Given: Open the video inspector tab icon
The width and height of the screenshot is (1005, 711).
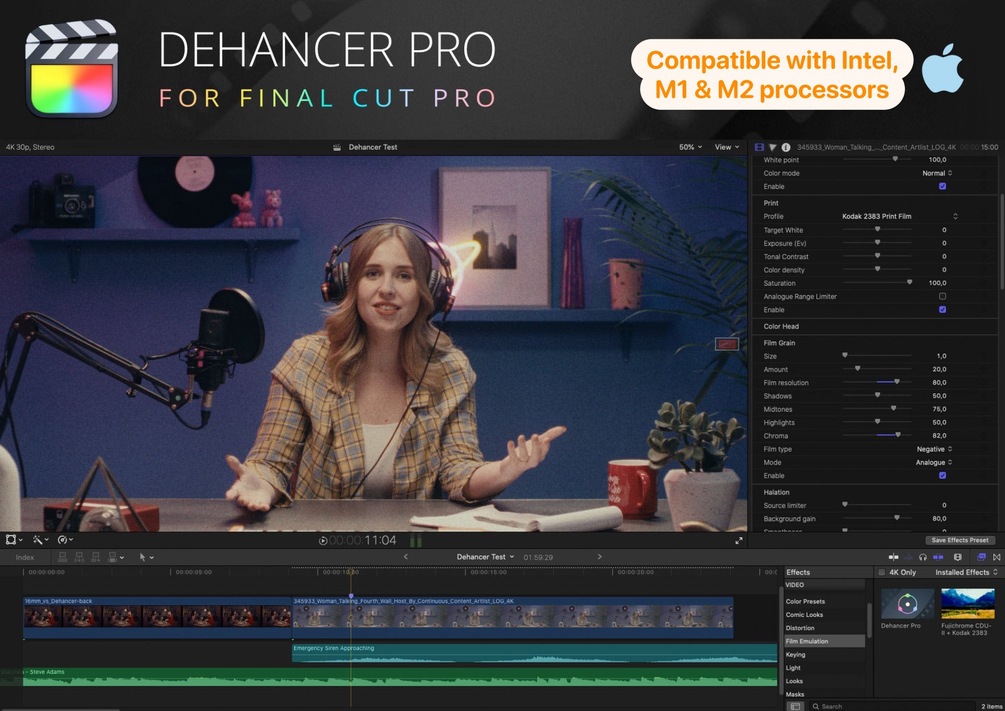Looking at the screenshot, I should (x=760, y=147).
